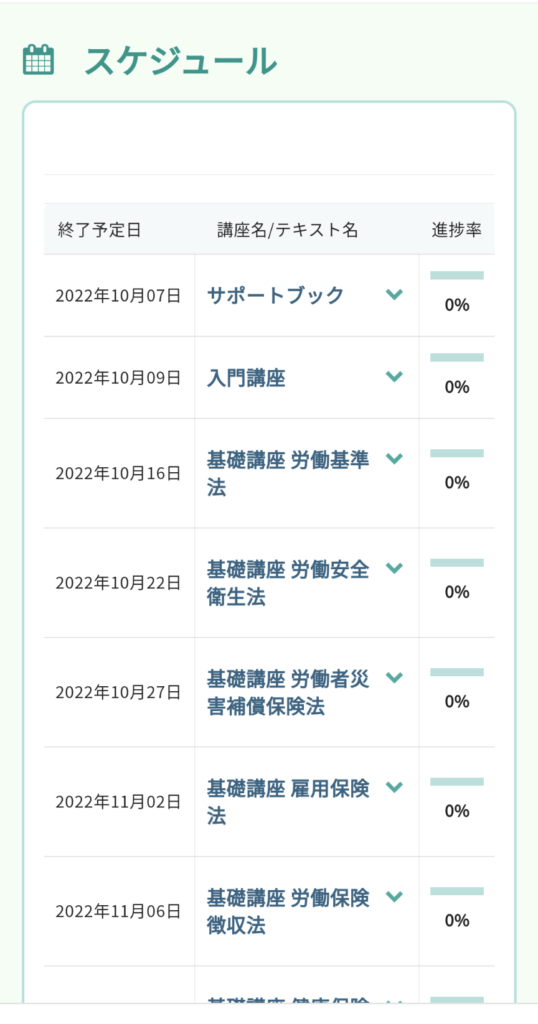Viewport: 538px width, 1024px height.
Task: Expand the 入門講座 row chevron
Action: click(x=394, y=376)
